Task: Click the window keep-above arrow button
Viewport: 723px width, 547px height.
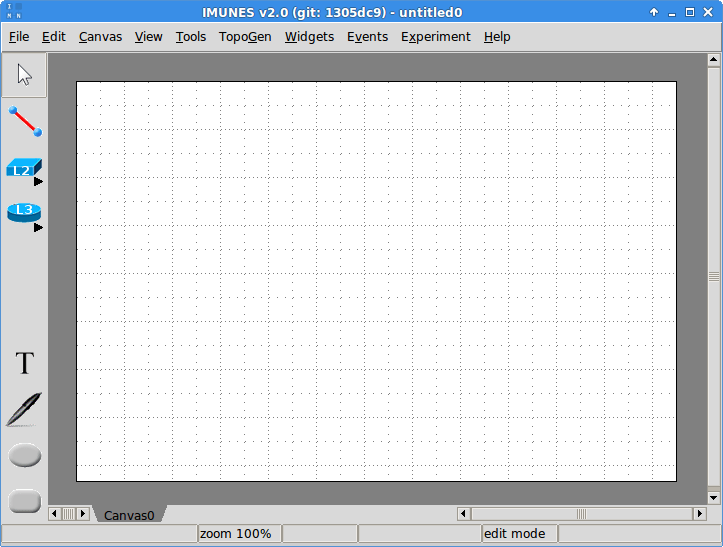Action: click(654, 12)
